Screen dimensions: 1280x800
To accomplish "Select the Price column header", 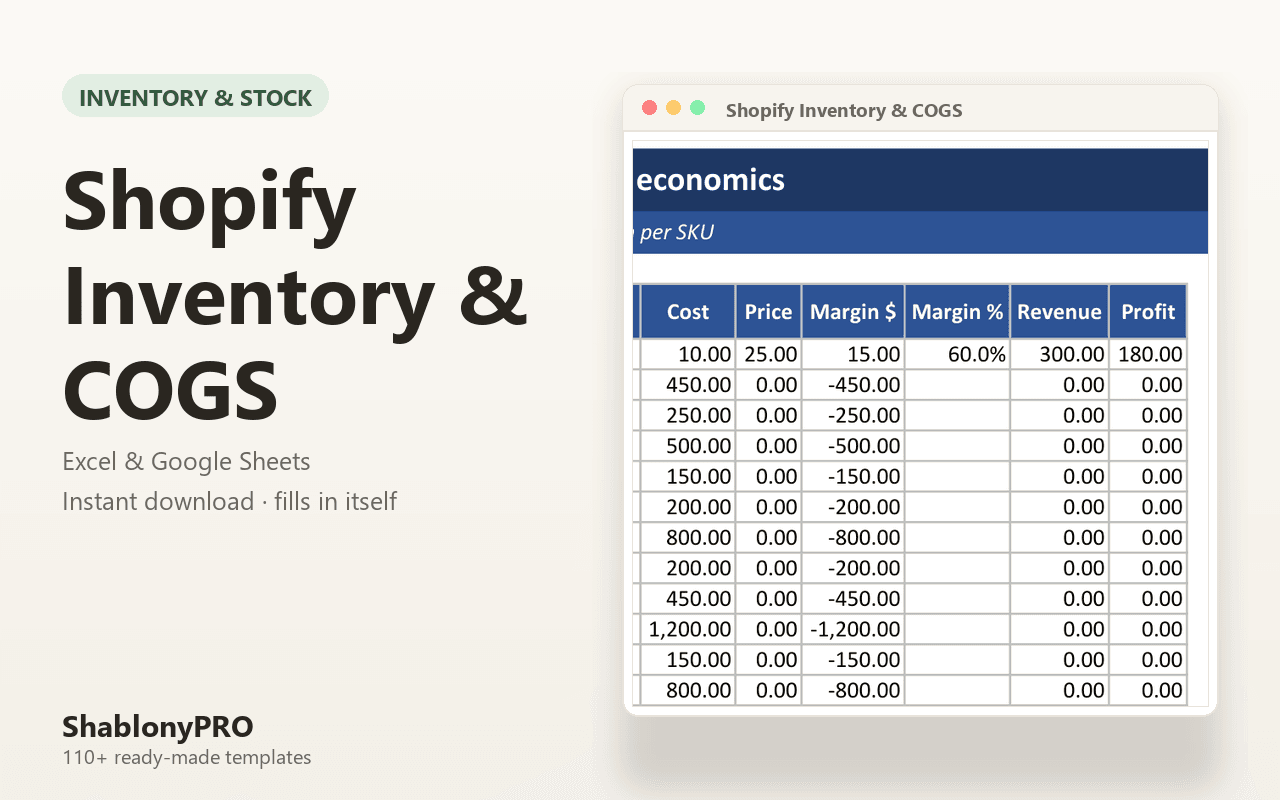I will click(768, 312).
